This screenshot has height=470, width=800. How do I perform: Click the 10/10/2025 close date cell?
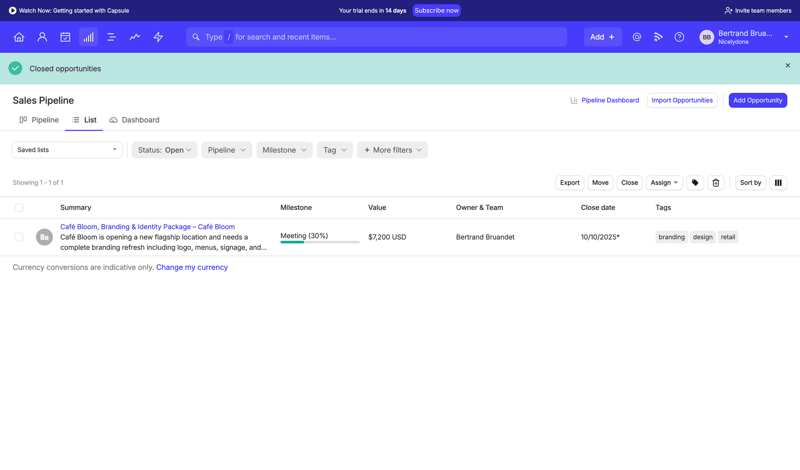(x=600, y=237)
